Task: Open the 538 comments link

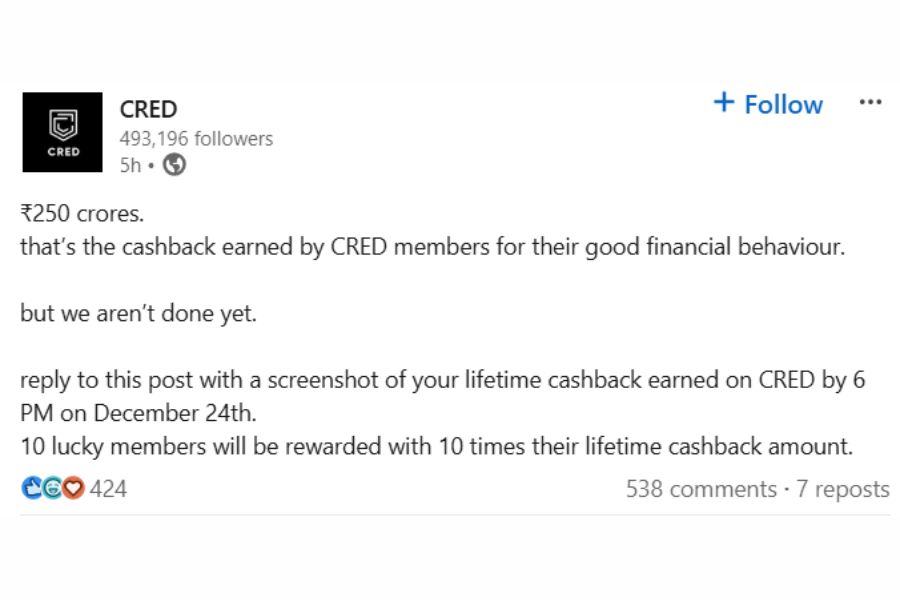Action: [700, 489]
